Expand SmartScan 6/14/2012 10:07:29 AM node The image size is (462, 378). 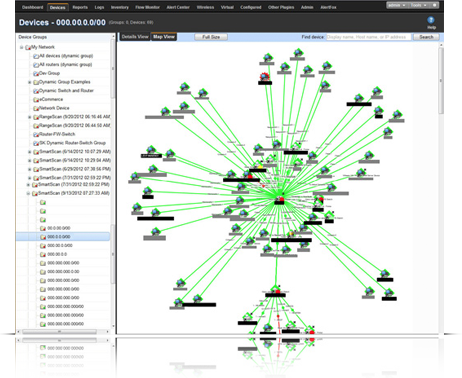(x=29, y=152)
